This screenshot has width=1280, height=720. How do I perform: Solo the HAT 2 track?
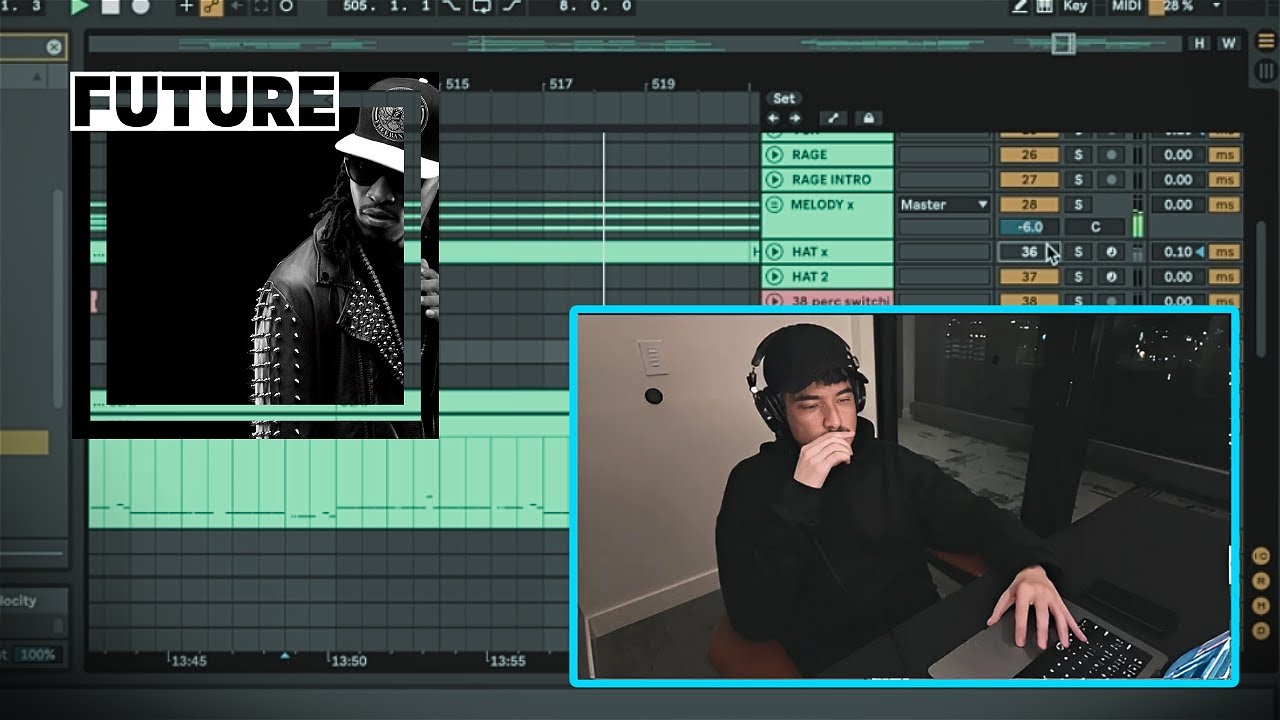(1078, 276)
